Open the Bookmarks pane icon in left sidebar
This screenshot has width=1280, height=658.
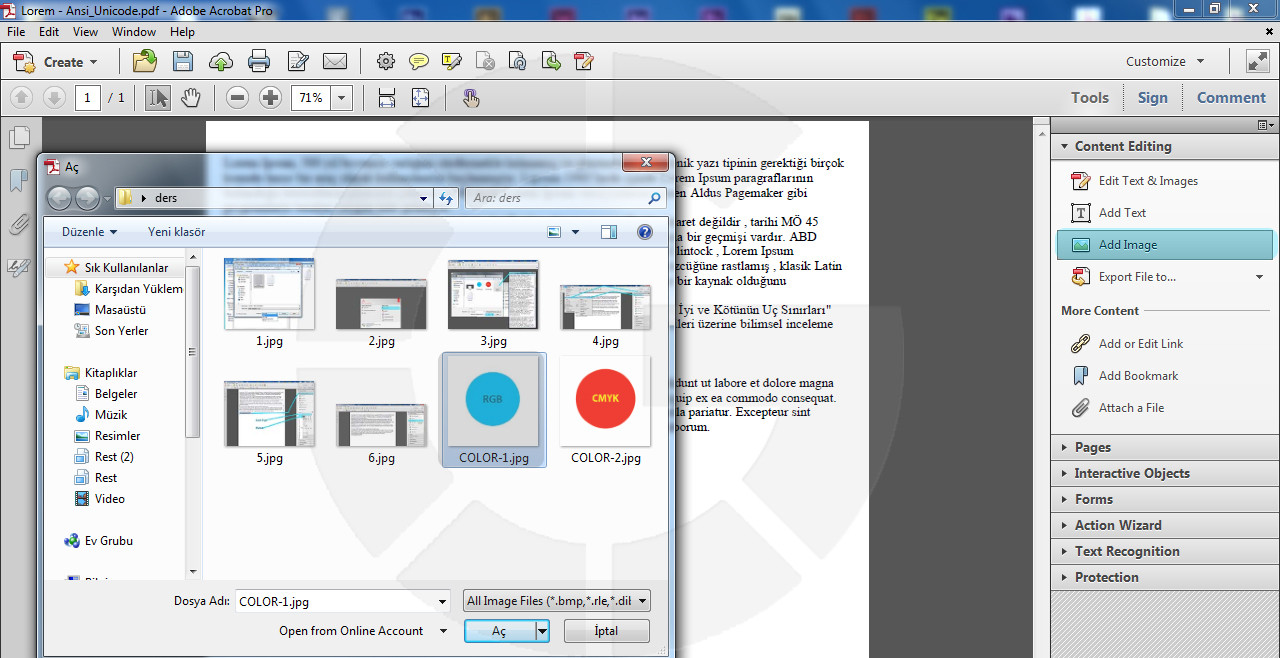(19, 181)
